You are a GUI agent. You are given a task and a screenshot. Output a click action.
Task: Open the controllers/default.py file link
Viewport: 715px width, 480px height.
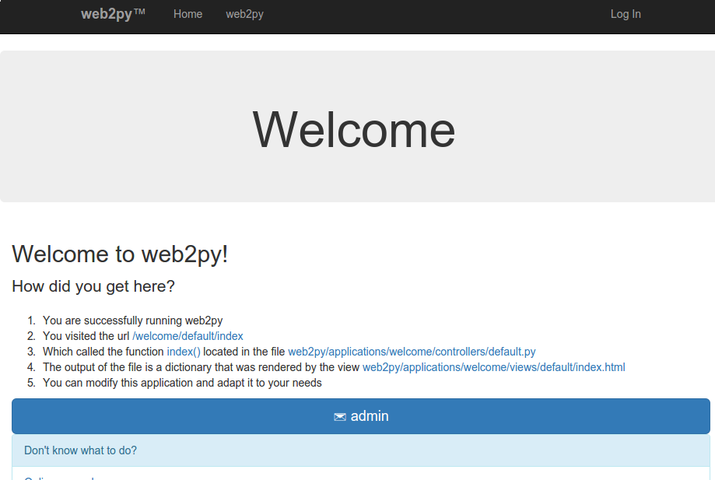[x=412, y=351]
